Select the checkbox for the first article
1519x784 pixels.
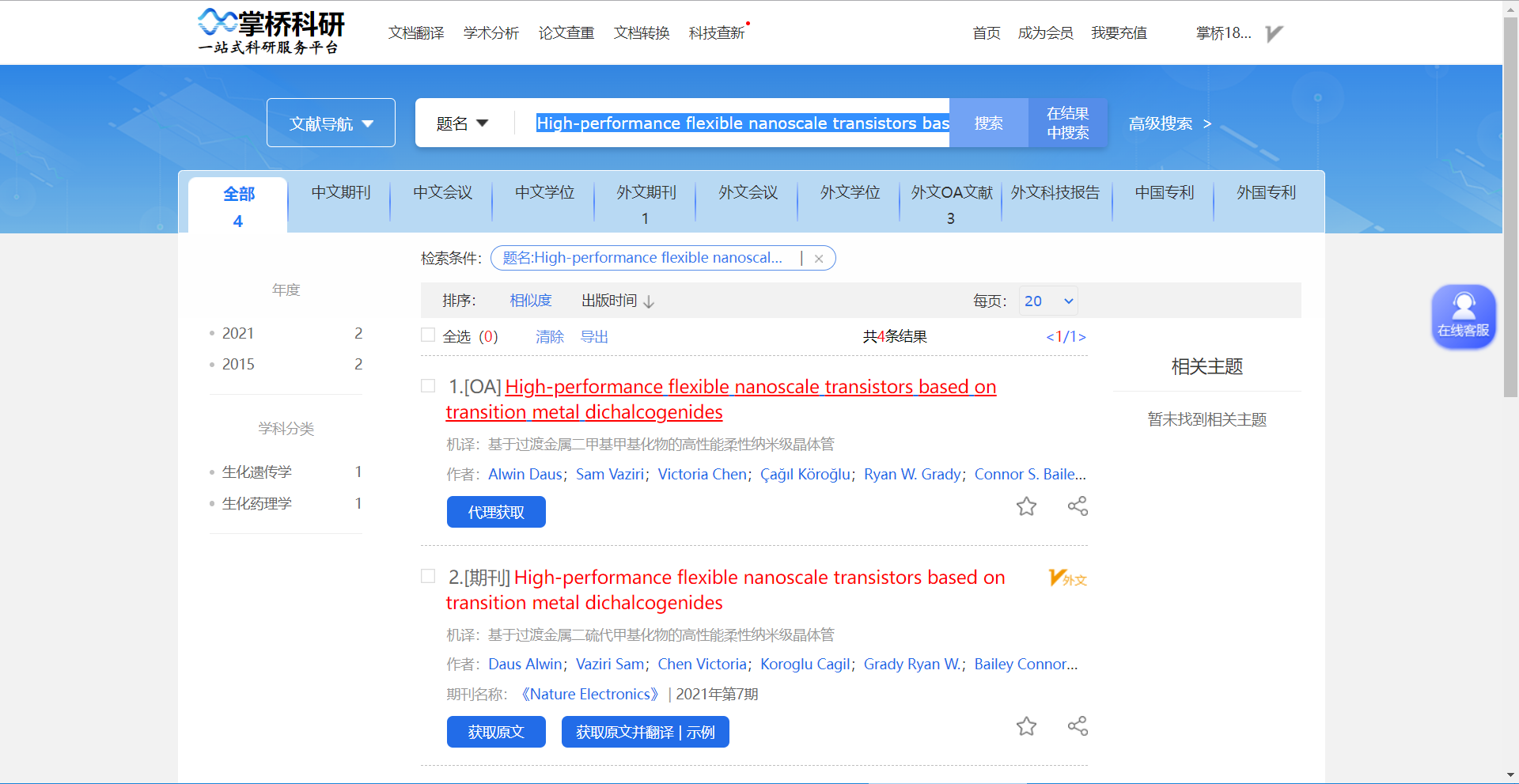click(x=427, y=386)
